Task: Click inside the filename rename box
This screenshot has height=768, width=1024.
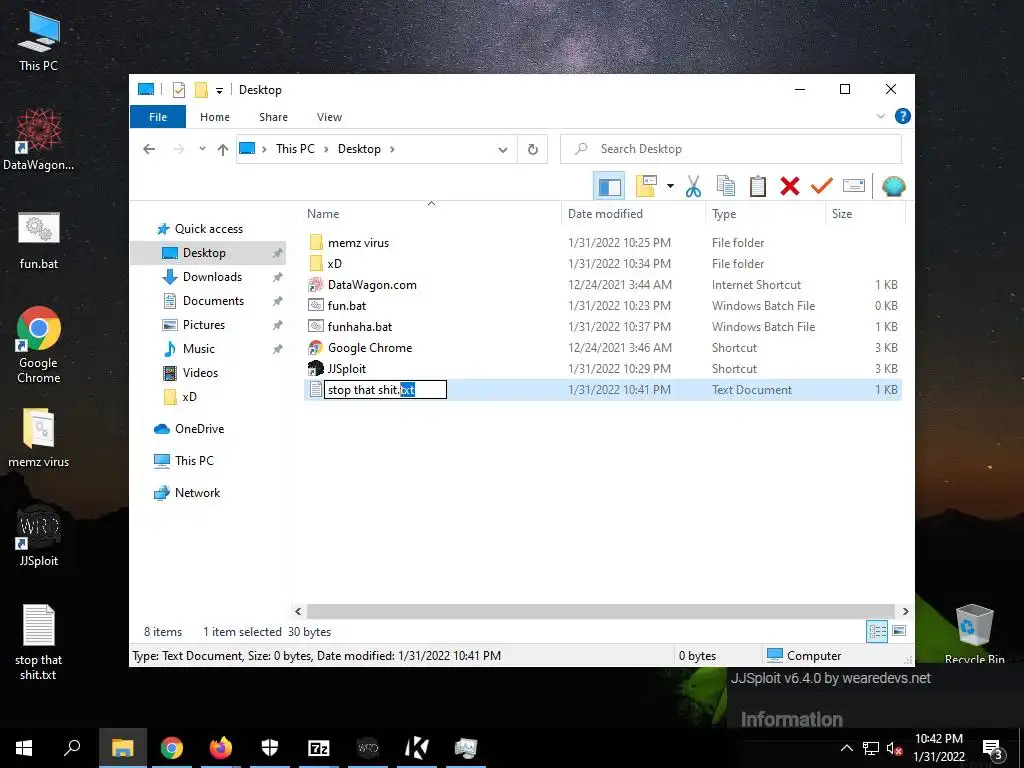Action: point(385,390)
